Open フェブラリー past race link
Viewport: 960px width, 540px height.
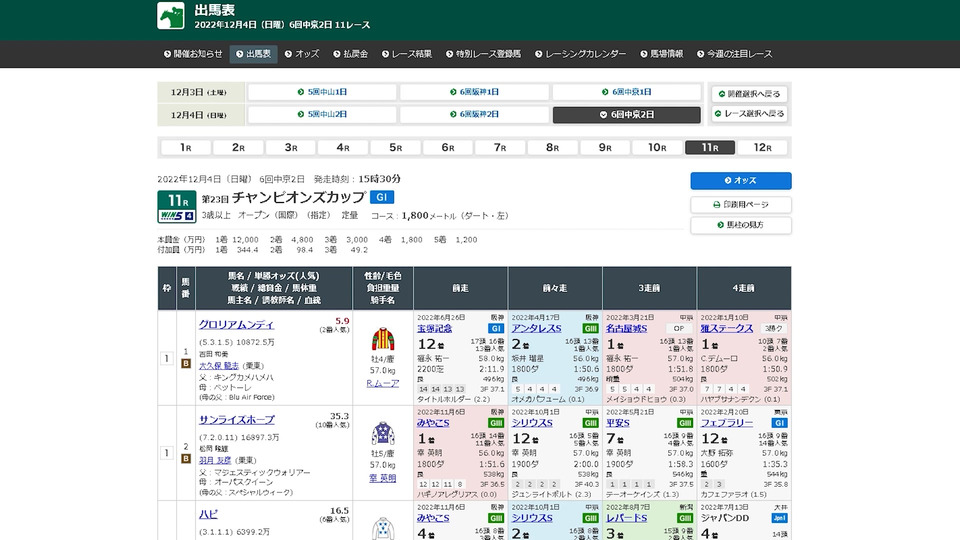(x=727, y=423)
